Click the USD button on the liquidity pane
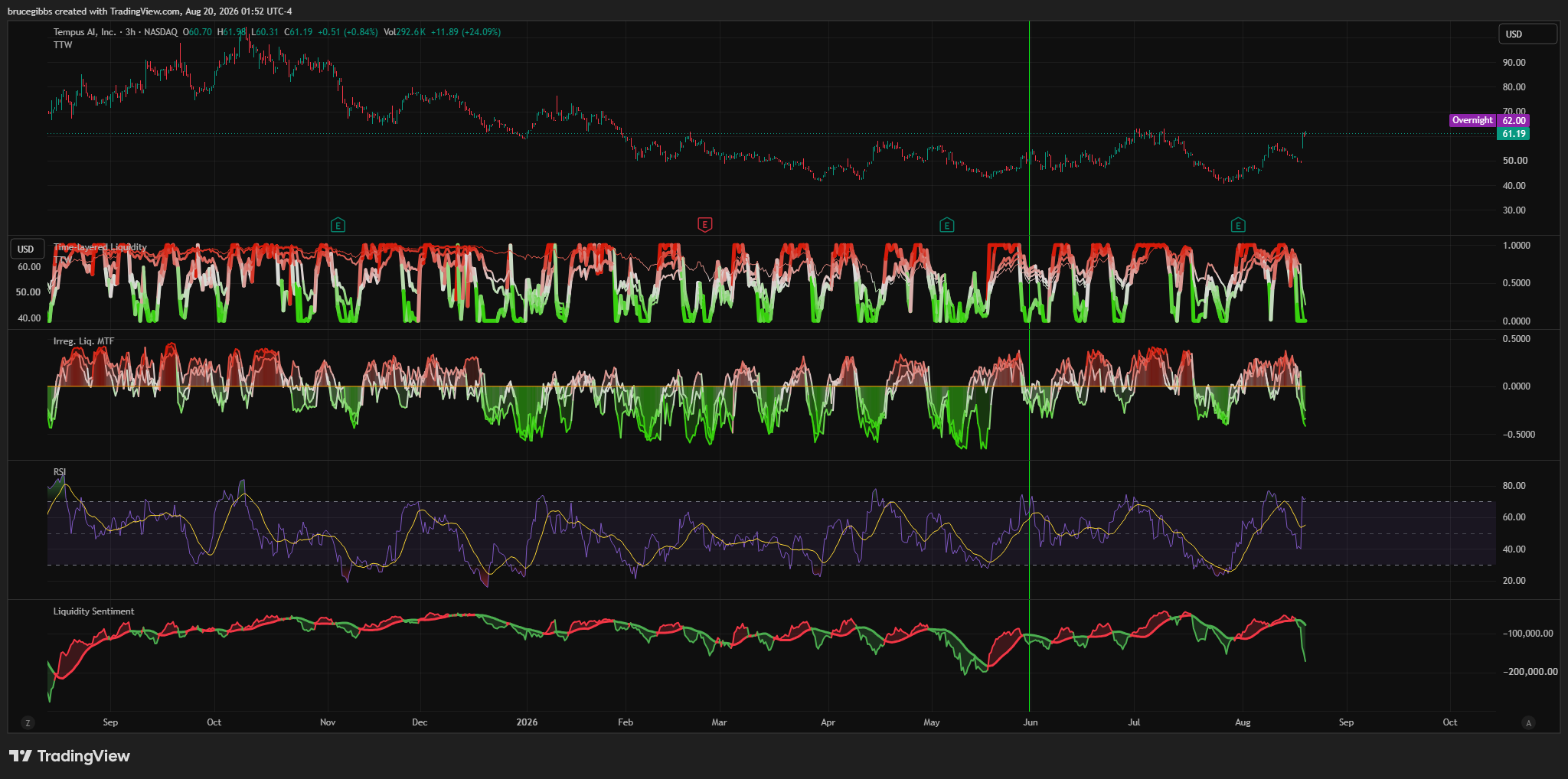 pyautogui.click(x=26, y=249)
